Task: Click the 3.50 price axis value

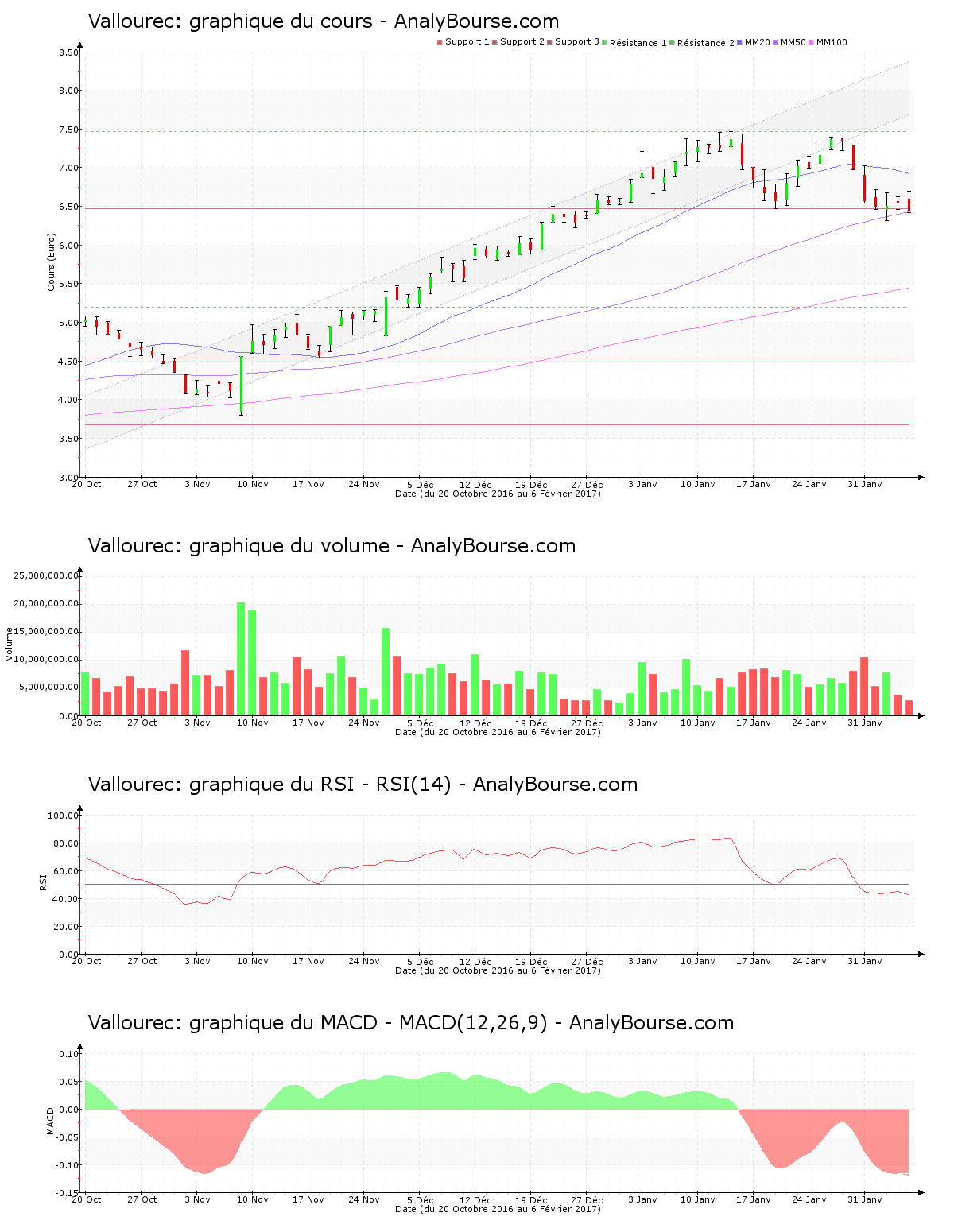Action: pos(68,439)
